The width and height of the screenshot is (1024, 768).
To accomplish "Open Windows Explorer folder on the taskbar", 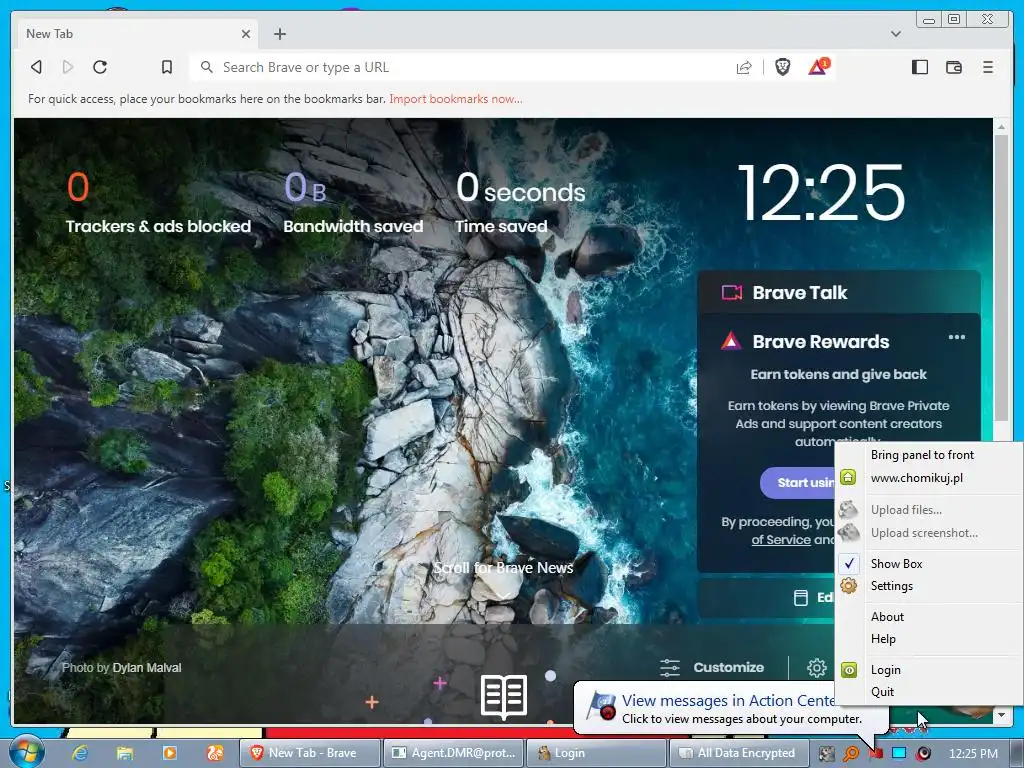I will (125, 753).
